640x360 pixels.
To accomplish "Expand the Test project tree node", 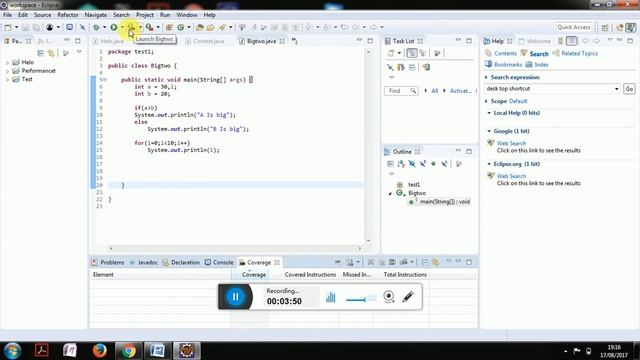I will [x=7, y=80].
